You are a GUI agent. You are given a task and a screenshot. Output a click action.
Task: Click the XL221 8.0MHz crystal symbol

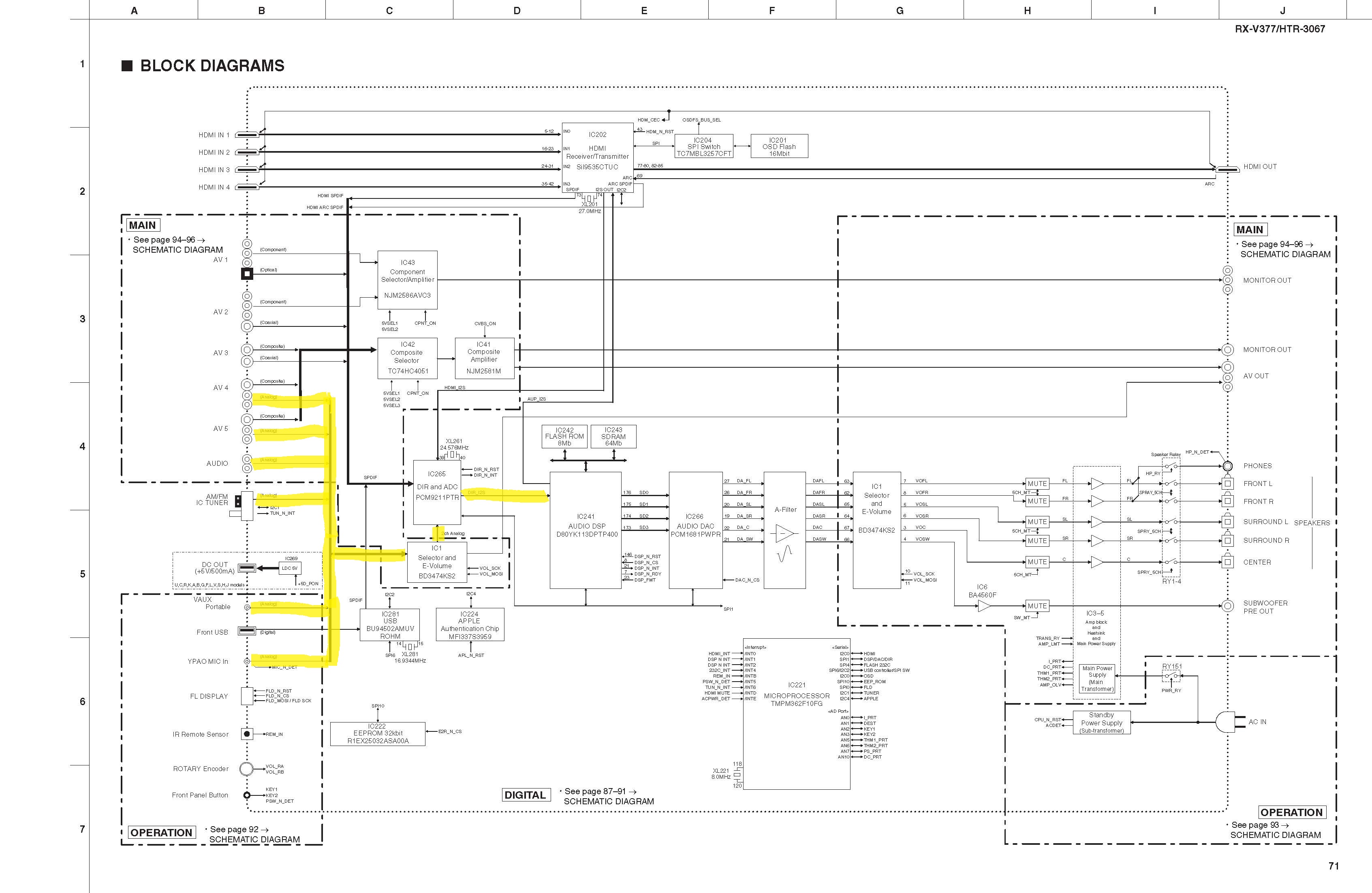[x=737, y=775]
